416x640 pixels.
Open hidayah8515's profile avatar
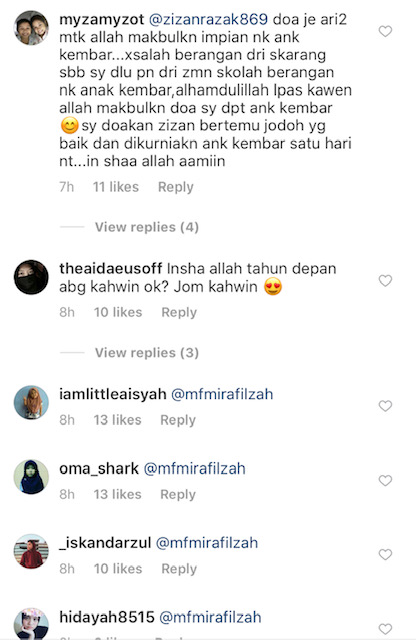[31, 624]
